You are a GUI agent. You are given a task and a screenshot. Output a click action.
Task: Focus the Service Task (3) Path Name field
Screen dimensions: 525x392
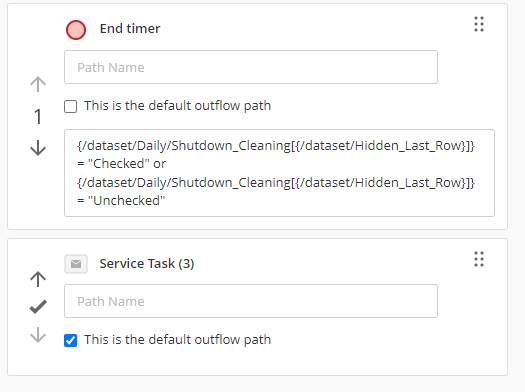[x=251, y=301]
